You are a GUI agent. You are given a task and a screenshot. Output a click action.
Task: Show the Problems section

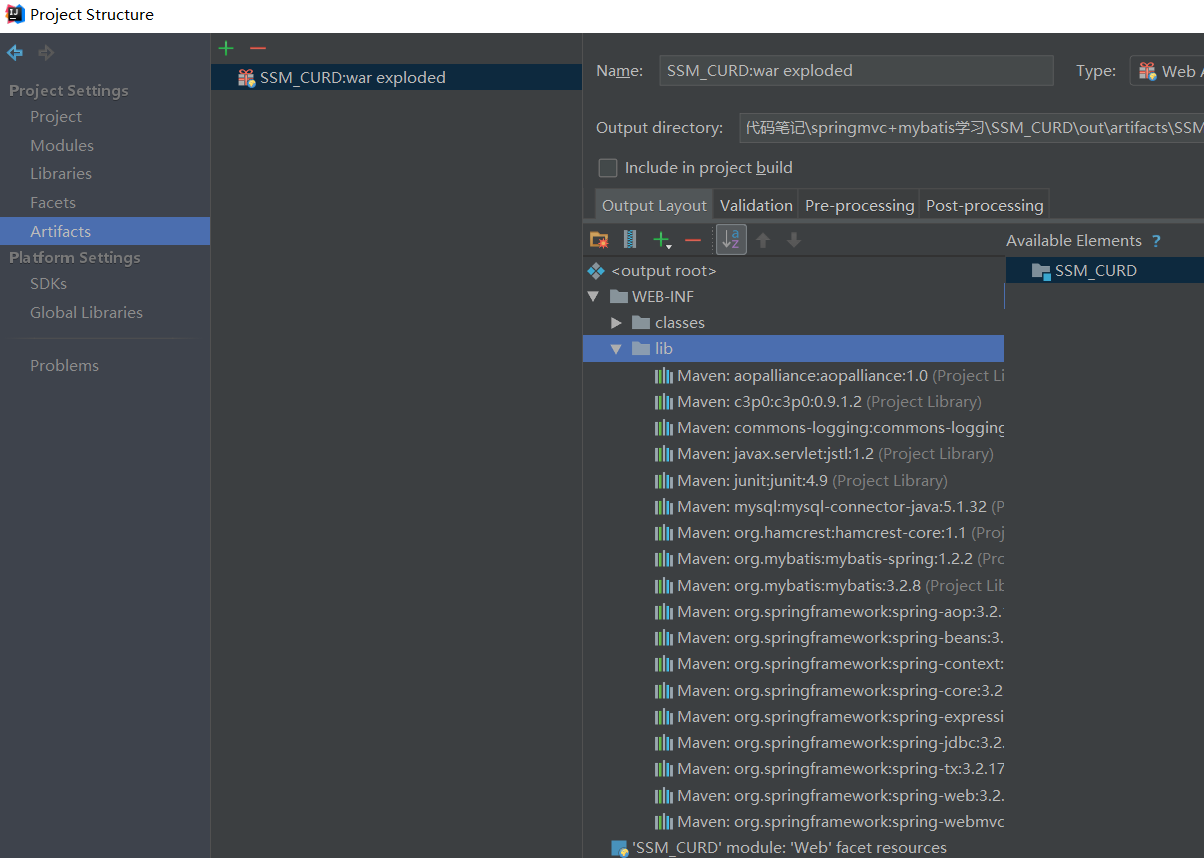(x=64, y=366)
